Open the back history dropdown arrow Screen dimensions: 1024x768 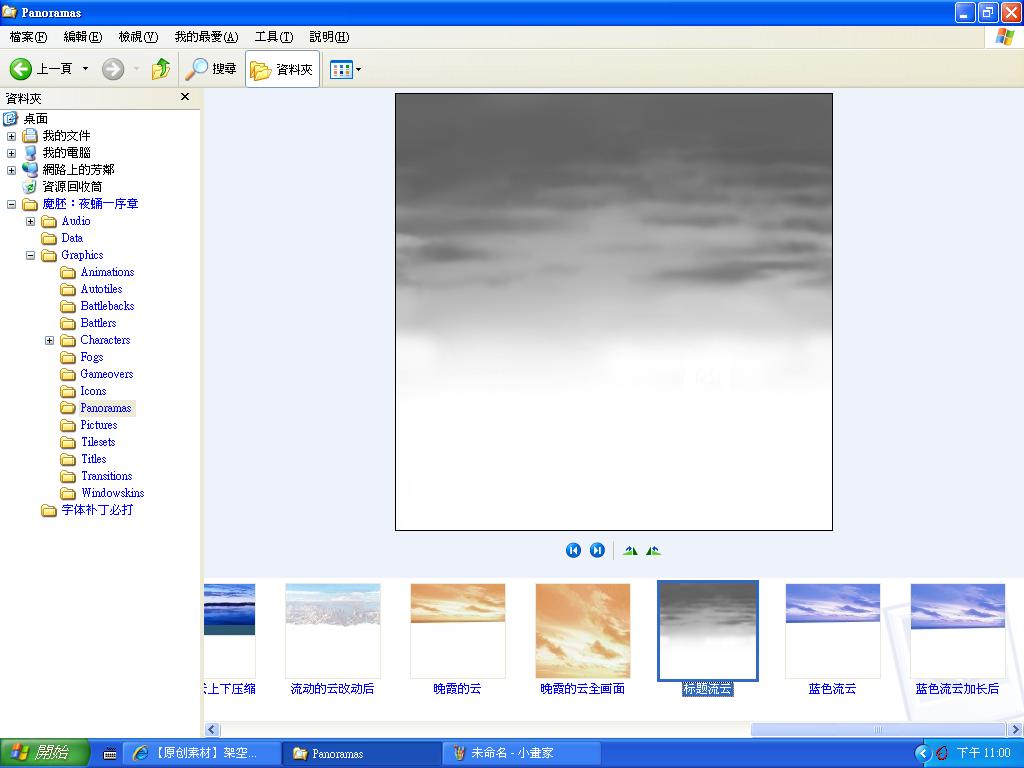[85, 69]
